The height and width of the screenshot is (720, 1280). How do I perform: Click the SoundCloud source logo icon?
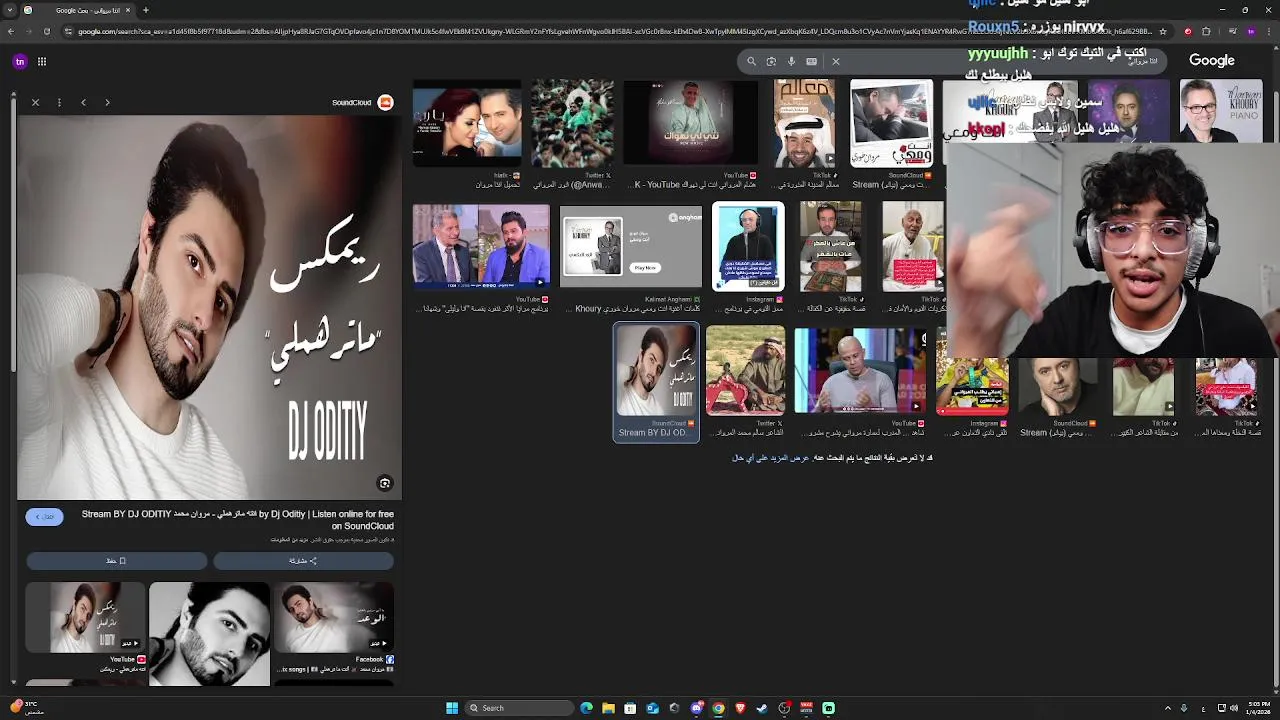(x=386, y=102)
